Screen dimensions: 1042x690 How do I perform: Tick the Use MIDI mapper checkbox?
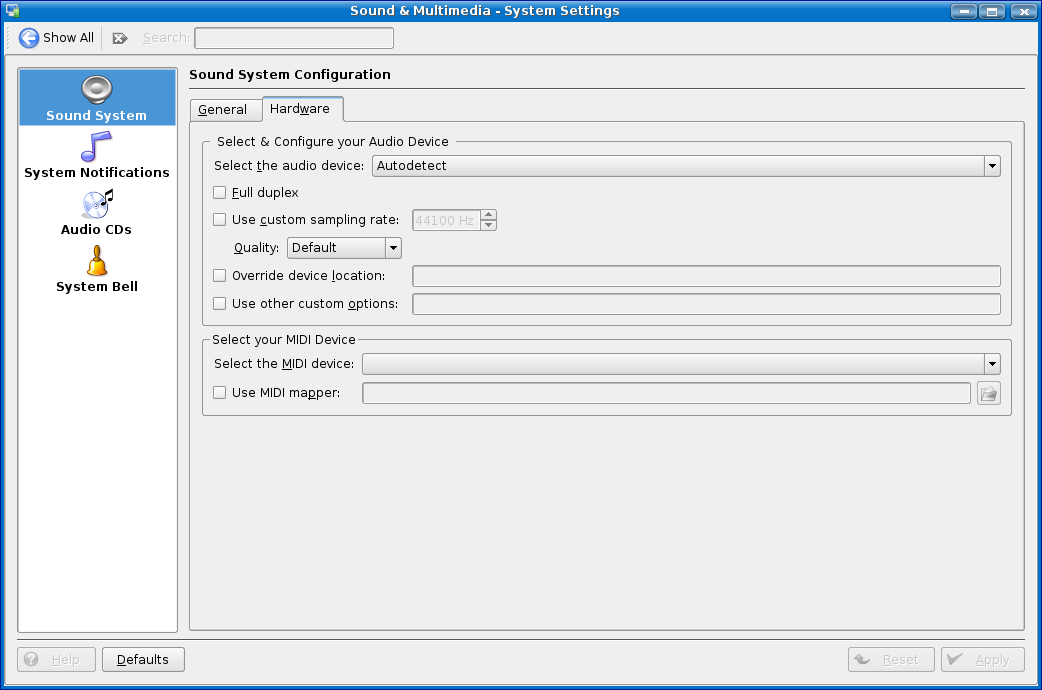[220, 393]
